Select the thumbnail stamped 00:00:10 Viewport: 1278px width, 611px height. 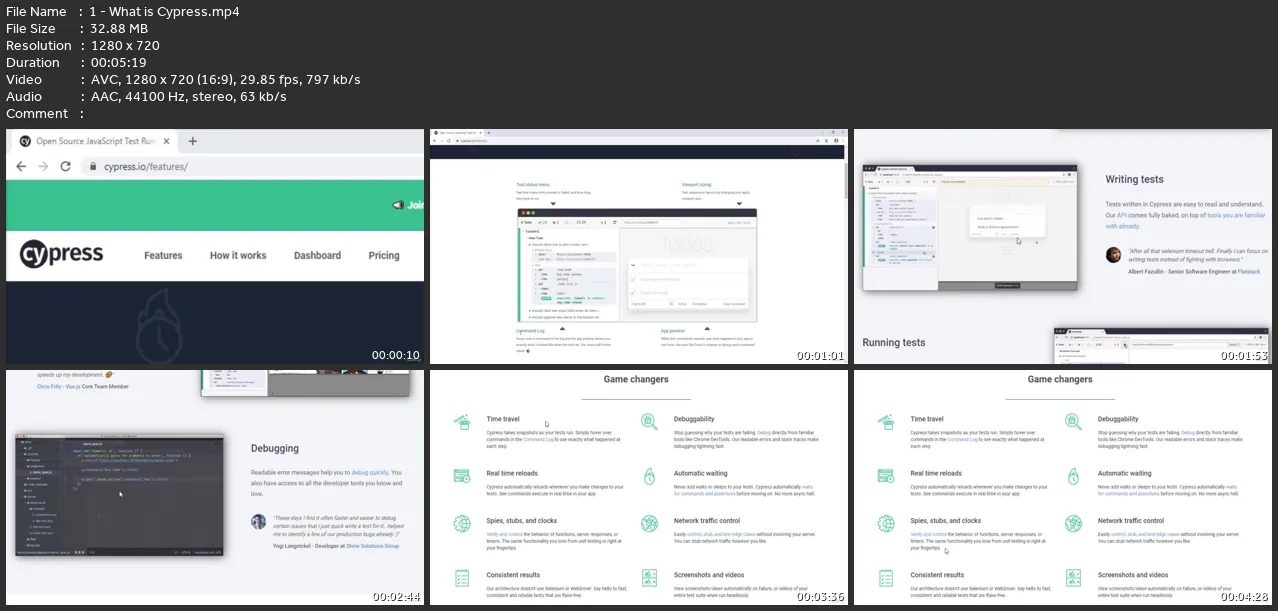(215, 247)
